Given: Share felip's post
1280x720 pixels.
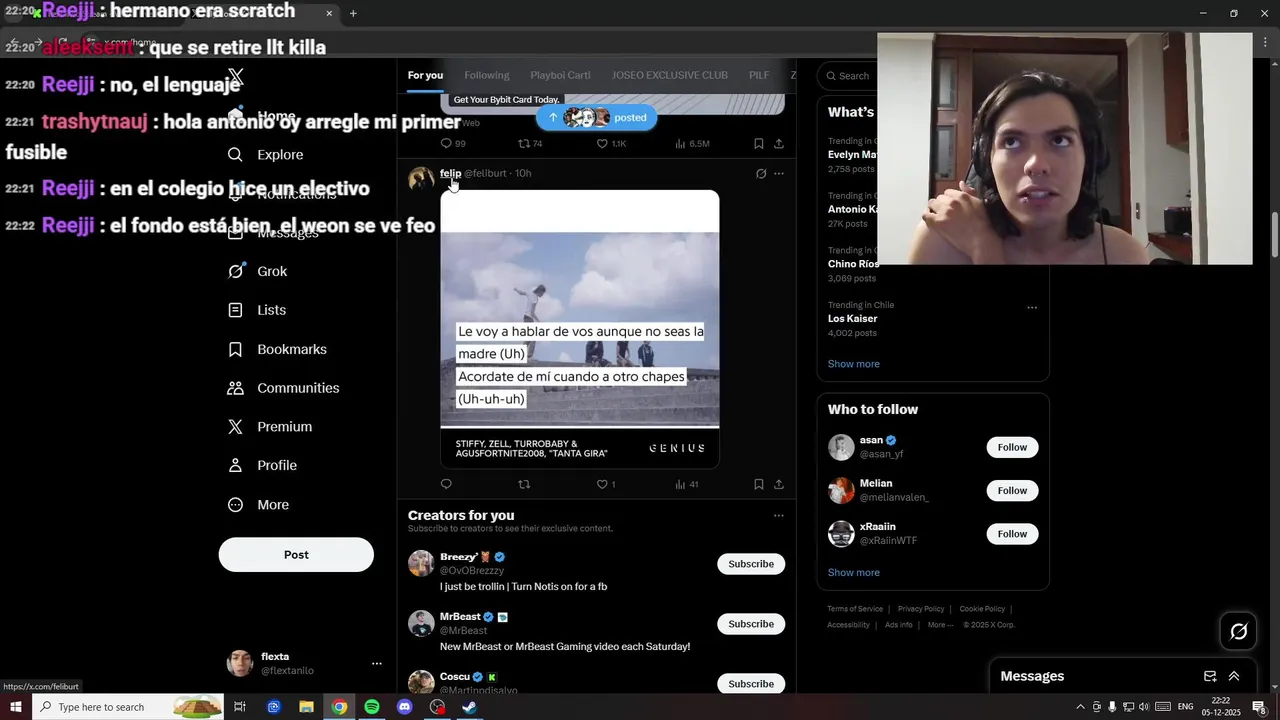Looking at the screenshot, I should coord(779,484).
